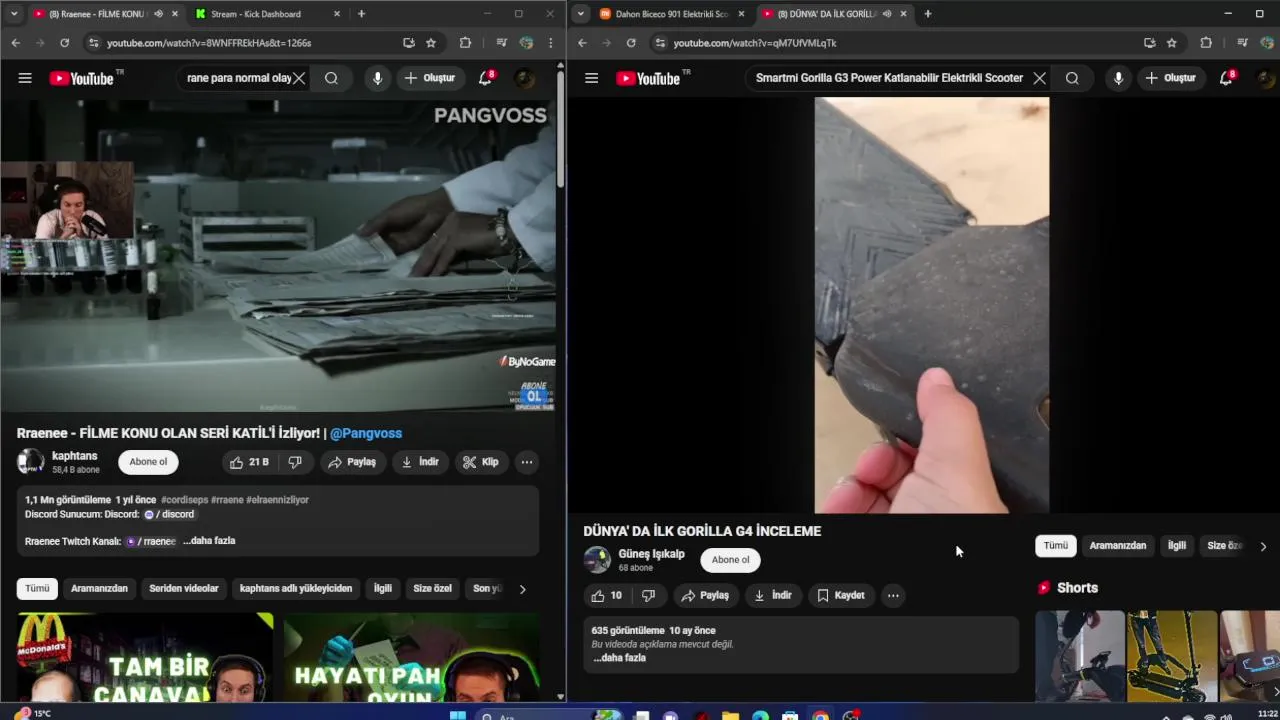
Task: Open tab search dropdown in left browser
Action: [13, 14]
